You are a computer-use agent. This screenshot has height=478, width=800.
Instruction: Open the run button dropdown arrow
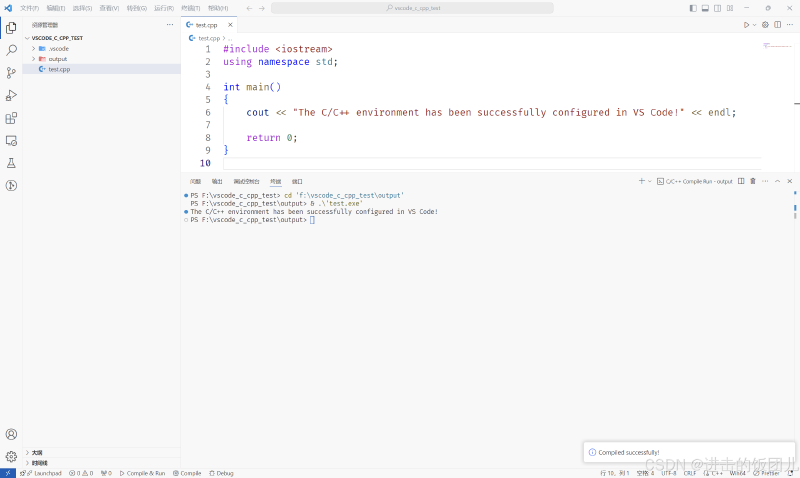coord(755,24)
